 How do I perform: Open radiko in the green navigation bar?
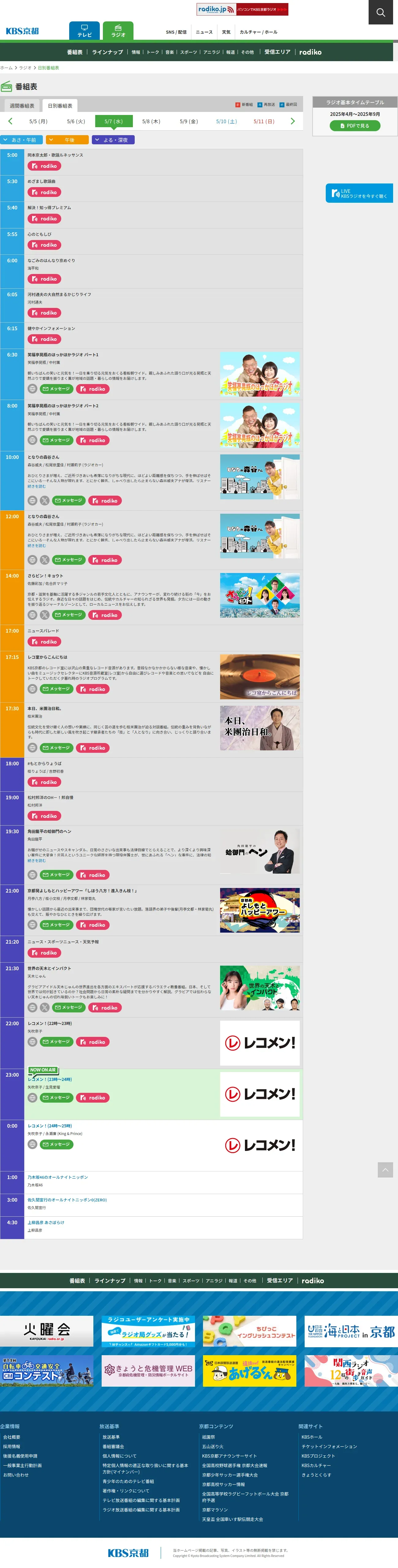[x=310, y=52]
